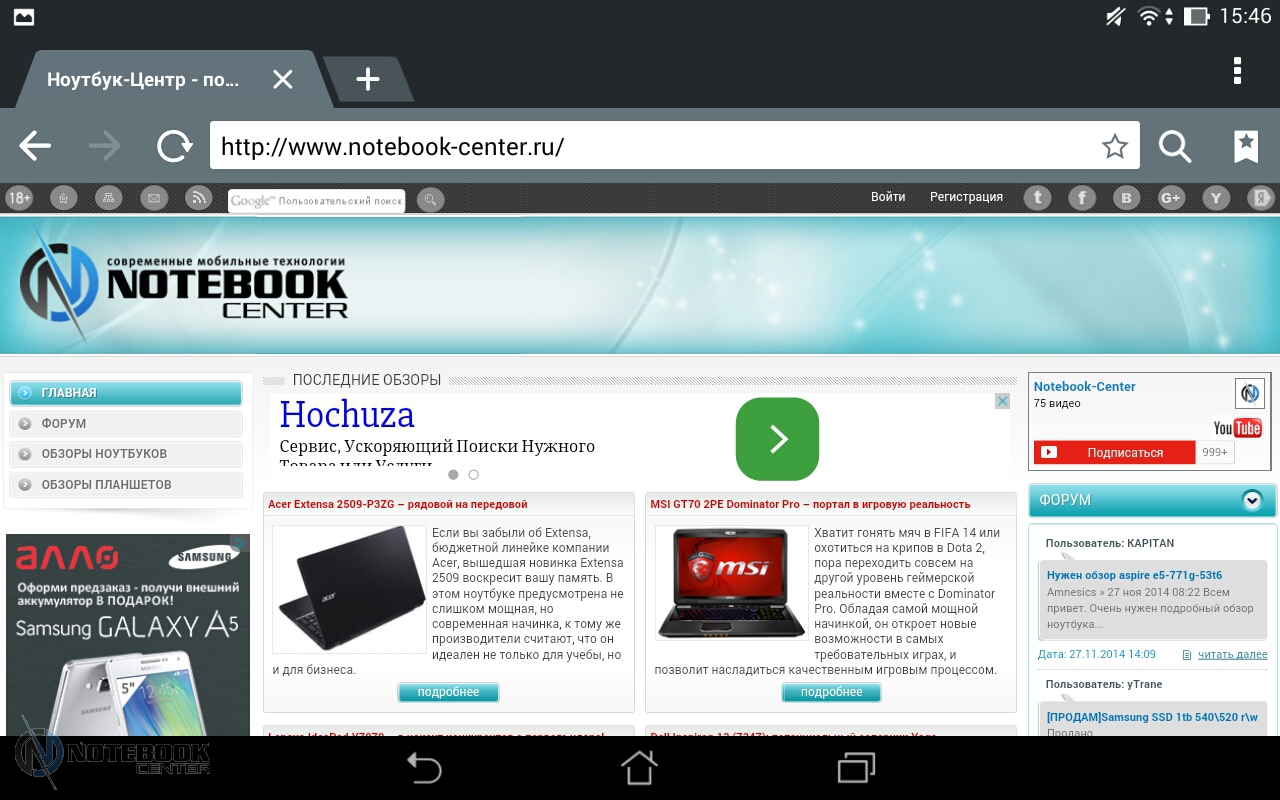The image size is (1280, 800).
Task: Tap Android back navigation button
Action: 424,768
